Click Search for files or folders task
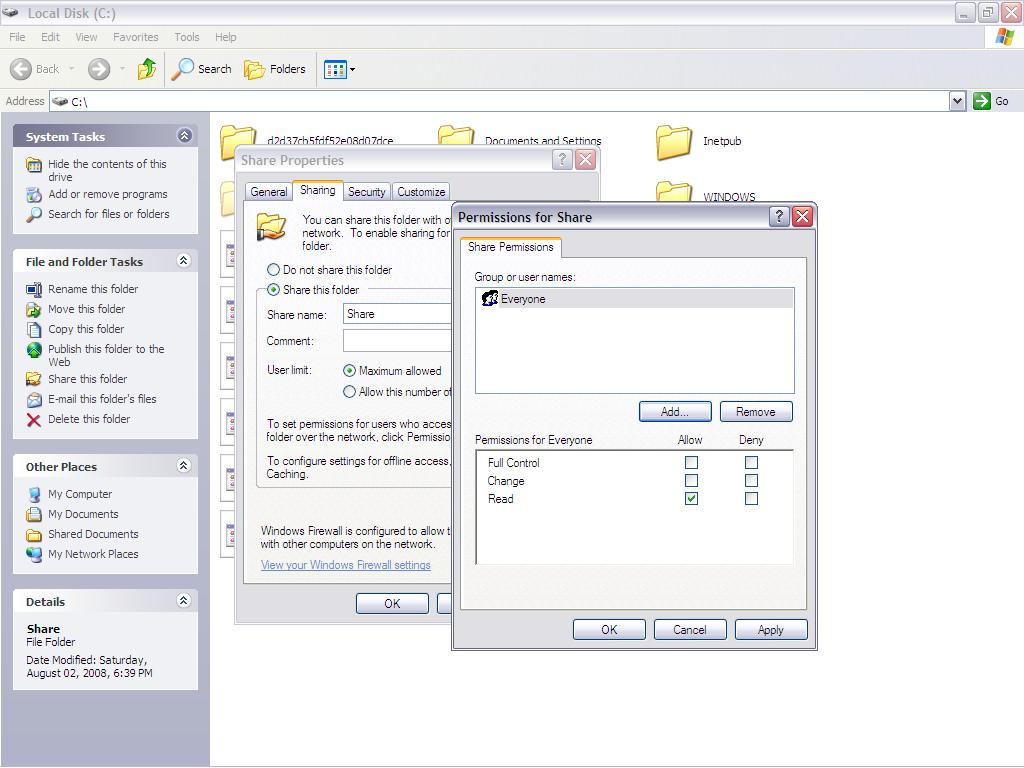The width and height of the screenshot is (1024, 768). (x=108, y=214)
